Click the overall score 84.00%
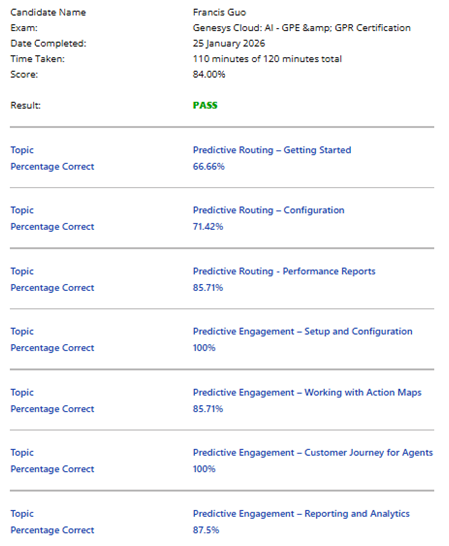 pos(209,75)
